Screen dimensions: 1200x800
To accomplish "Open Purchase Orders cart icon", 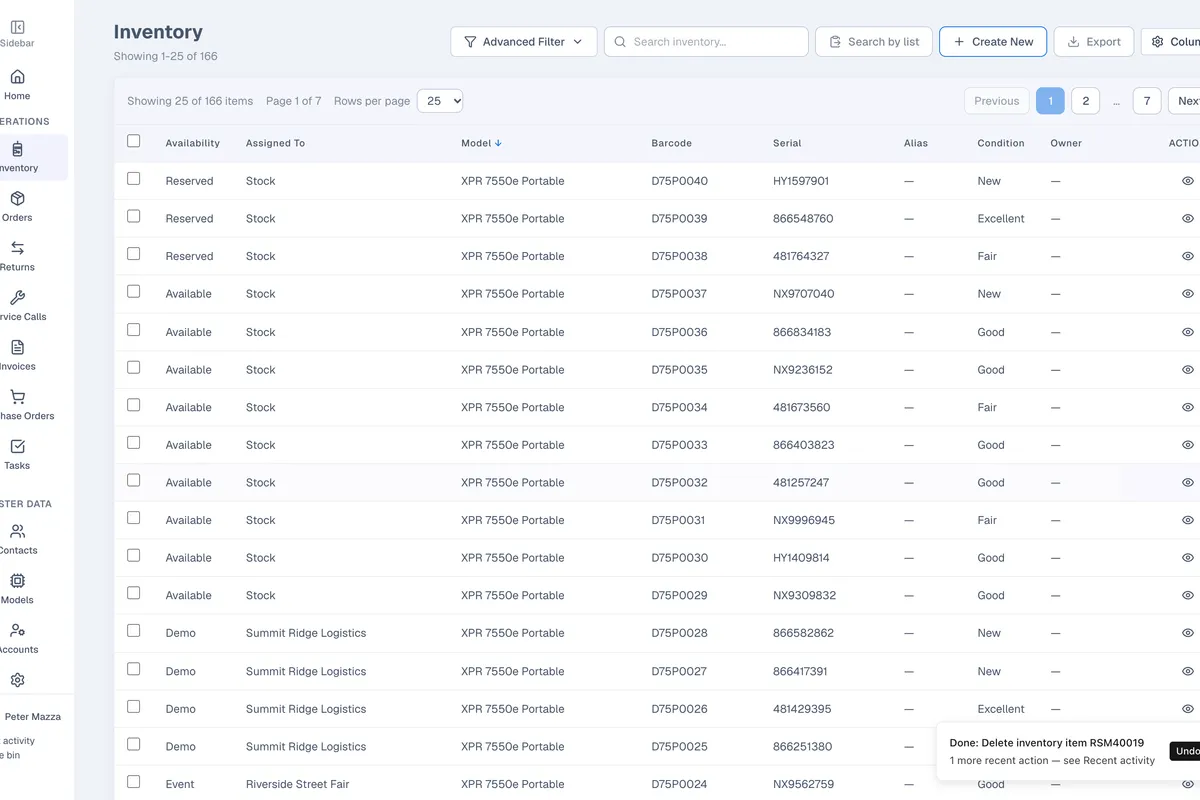I will (17, 397).
